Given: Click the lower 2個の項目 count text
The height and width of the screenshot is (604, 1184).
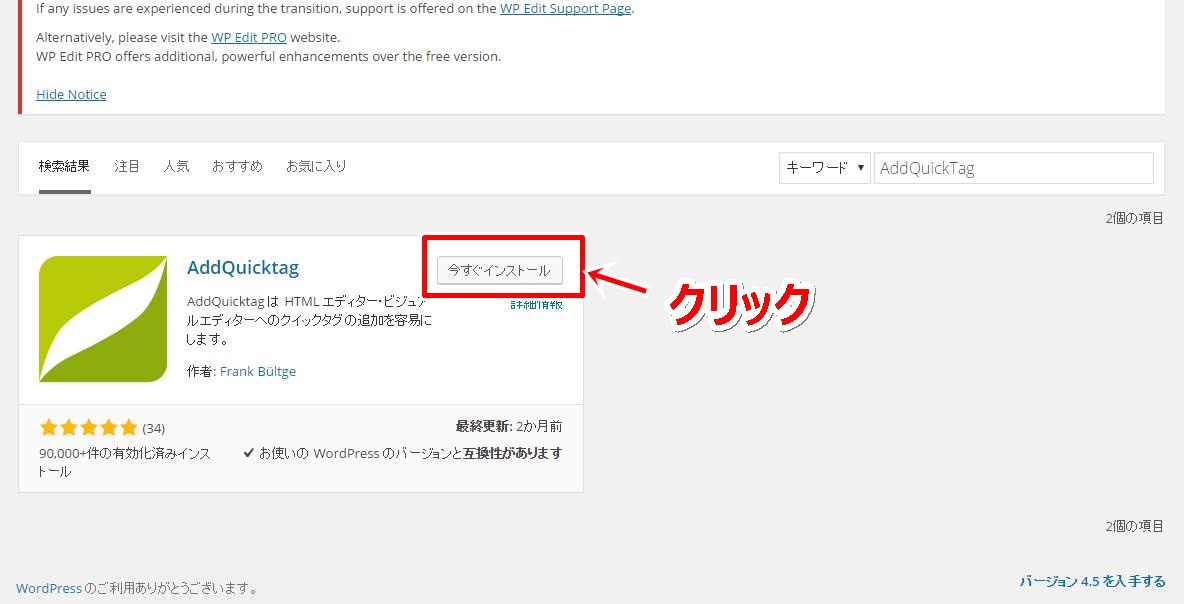Looking at the screenshot, I should click(x=1134, y=526).
